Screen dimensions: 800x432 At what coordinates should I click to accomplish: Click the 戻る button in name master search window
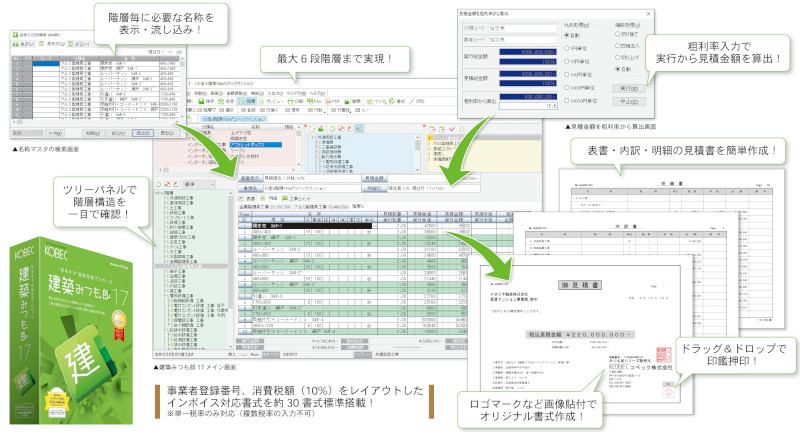pyautogui.click(x=168, y=133)
